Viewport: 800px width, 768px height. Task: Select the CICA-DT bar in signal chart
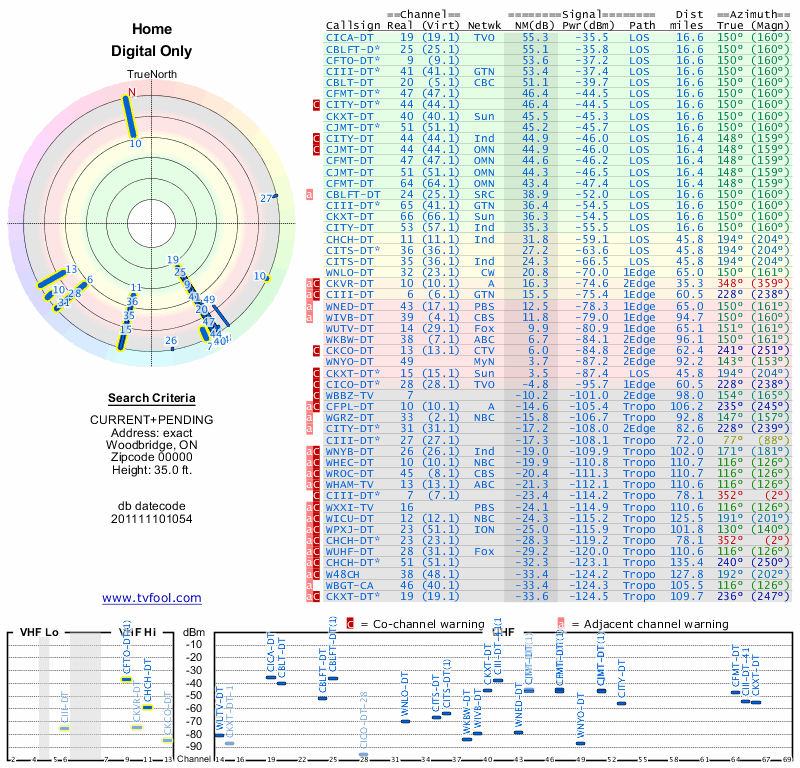[x=271, y=678]
